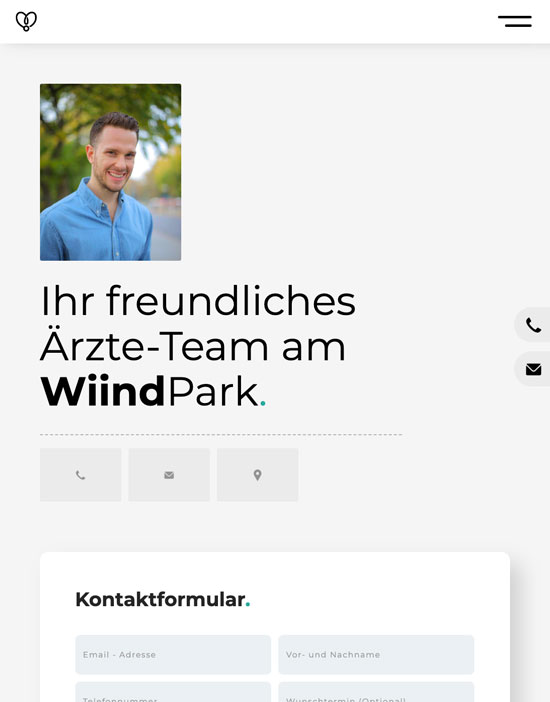Tap the floating phone call button
Screen dimensions: 550x702
(x=533, y=325)
